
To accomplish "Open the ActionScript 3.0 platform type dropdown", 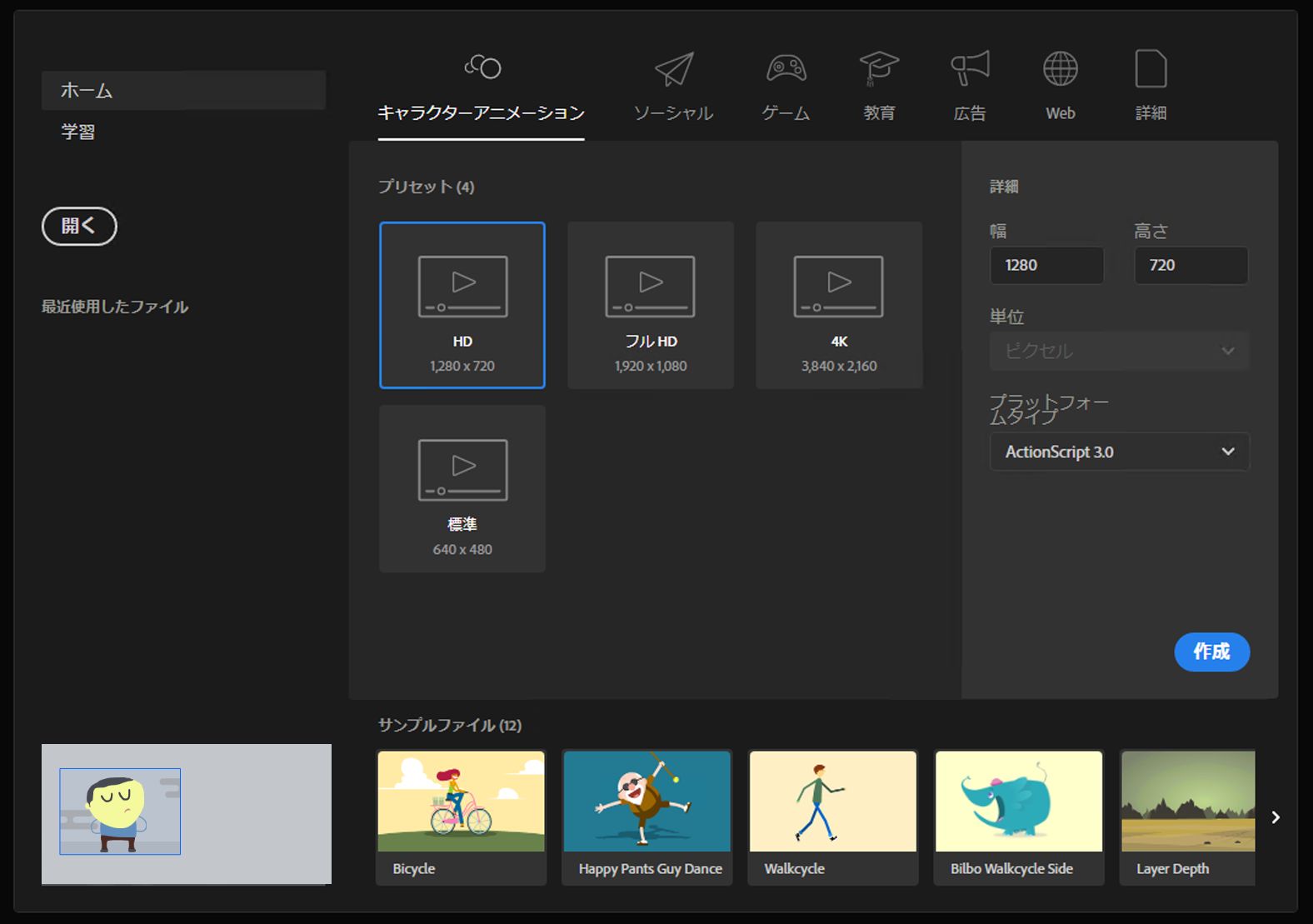I will pos(1120,452).
